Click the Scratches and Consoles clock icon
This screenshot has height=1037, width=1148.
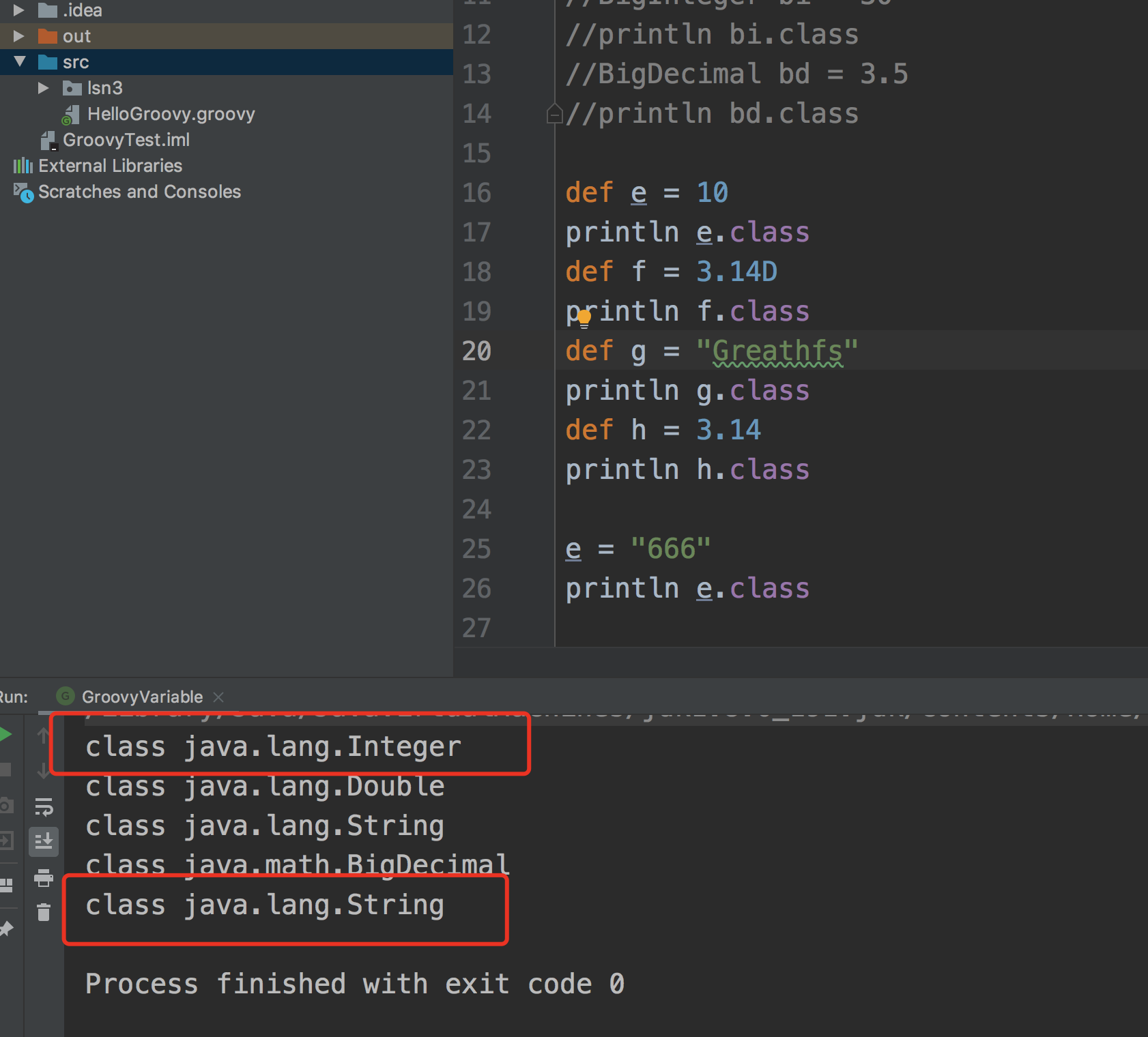(x=23, y=193)
